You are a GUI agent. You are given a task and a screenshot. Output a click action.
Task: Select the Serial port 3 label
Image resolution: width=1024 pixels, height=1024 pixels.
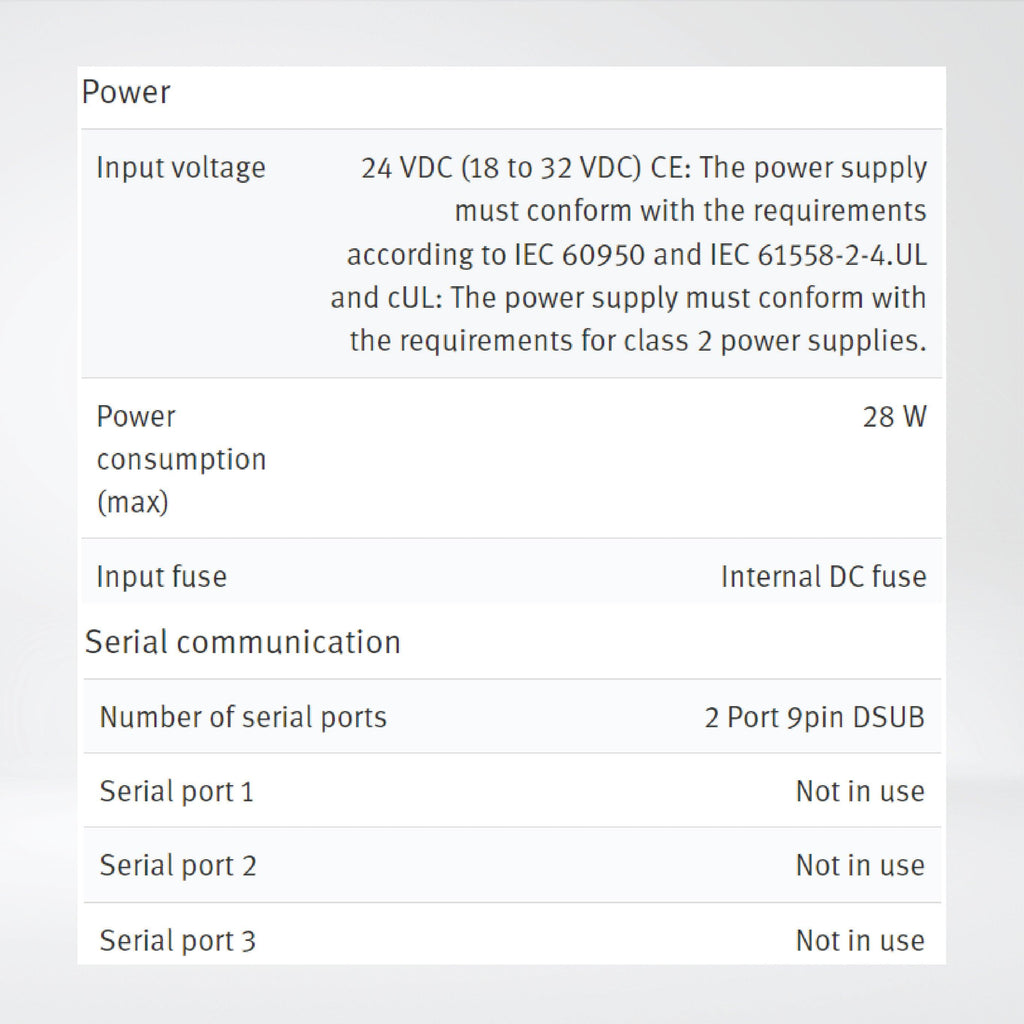[177, 941]
